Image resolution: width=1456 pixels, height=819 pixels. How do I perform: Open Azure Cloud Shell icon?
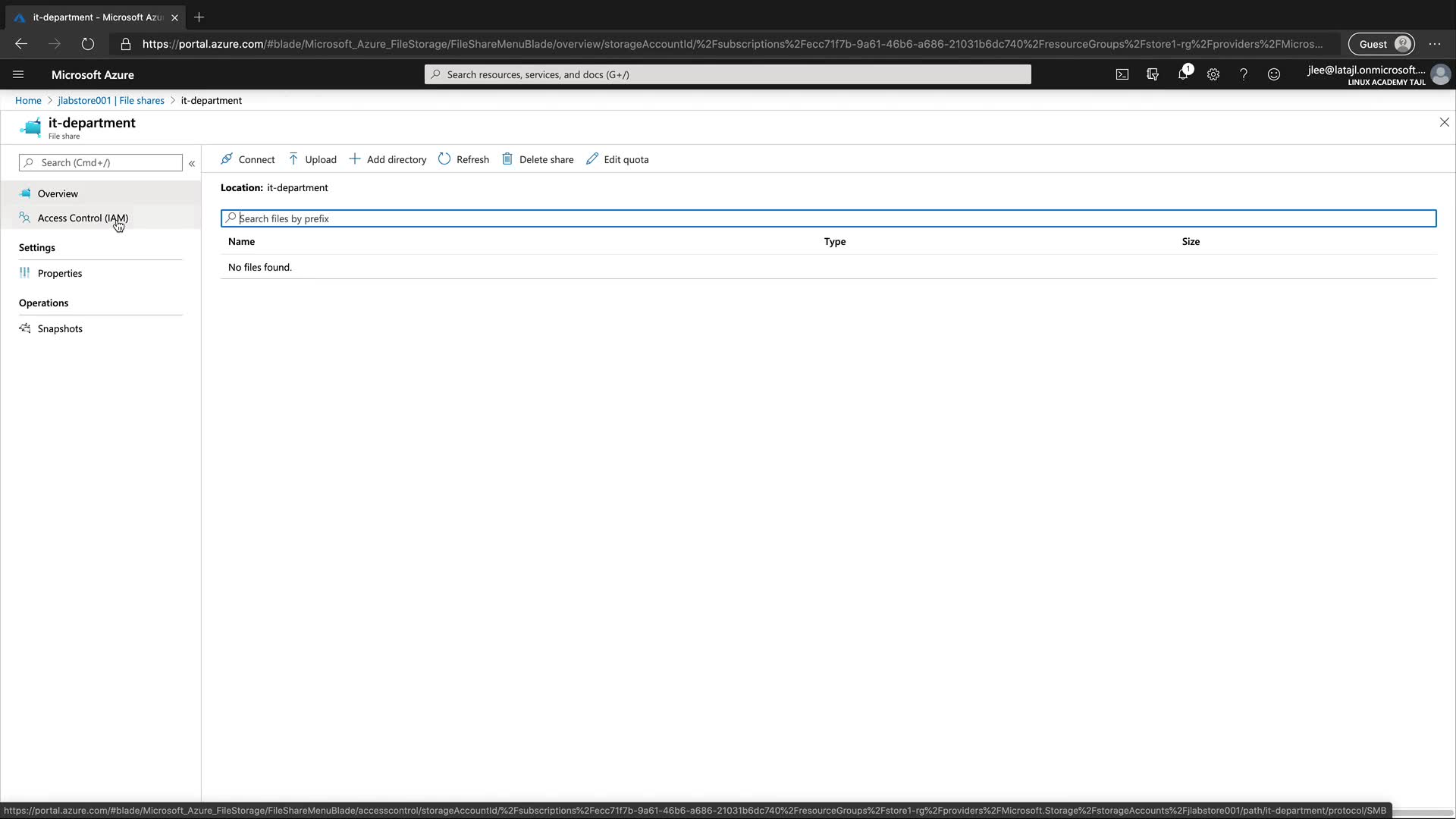click(x=1122, y=74)
